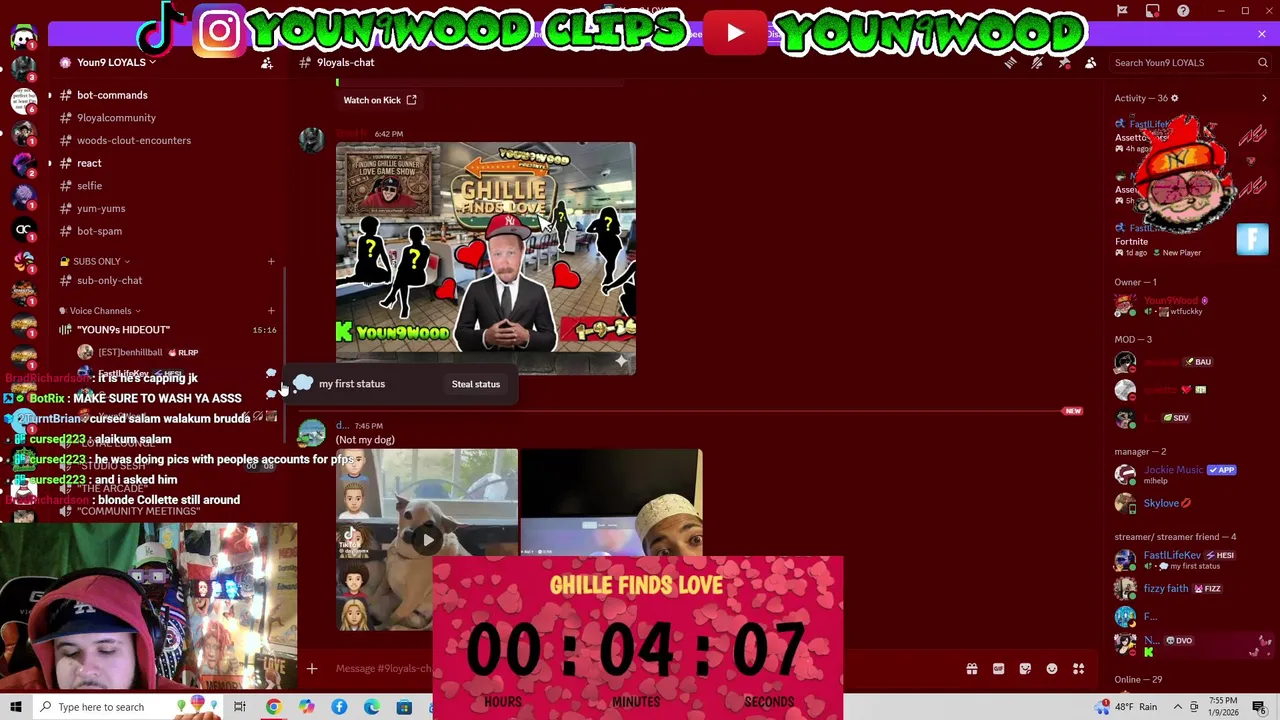Open Task View on the taskbar

[x=240, y=707]
